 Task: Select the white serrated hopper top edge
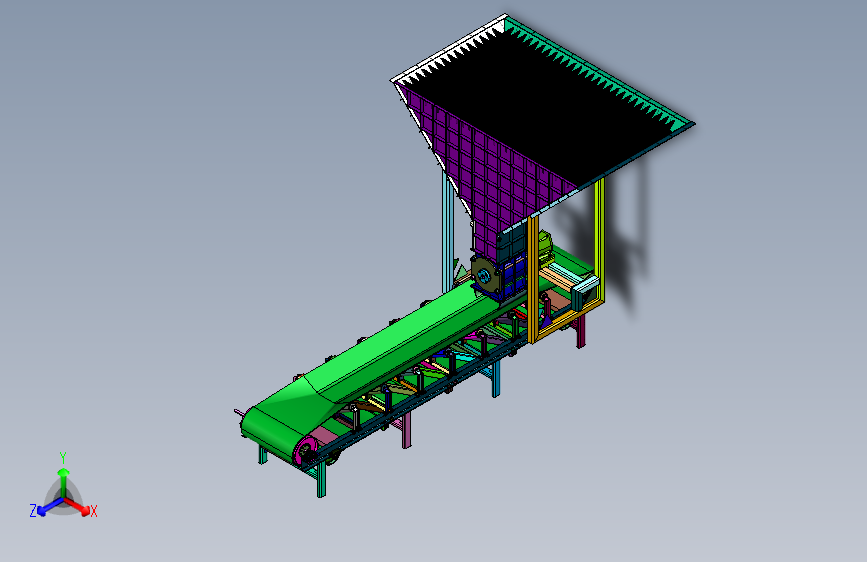tap(448, 50)
